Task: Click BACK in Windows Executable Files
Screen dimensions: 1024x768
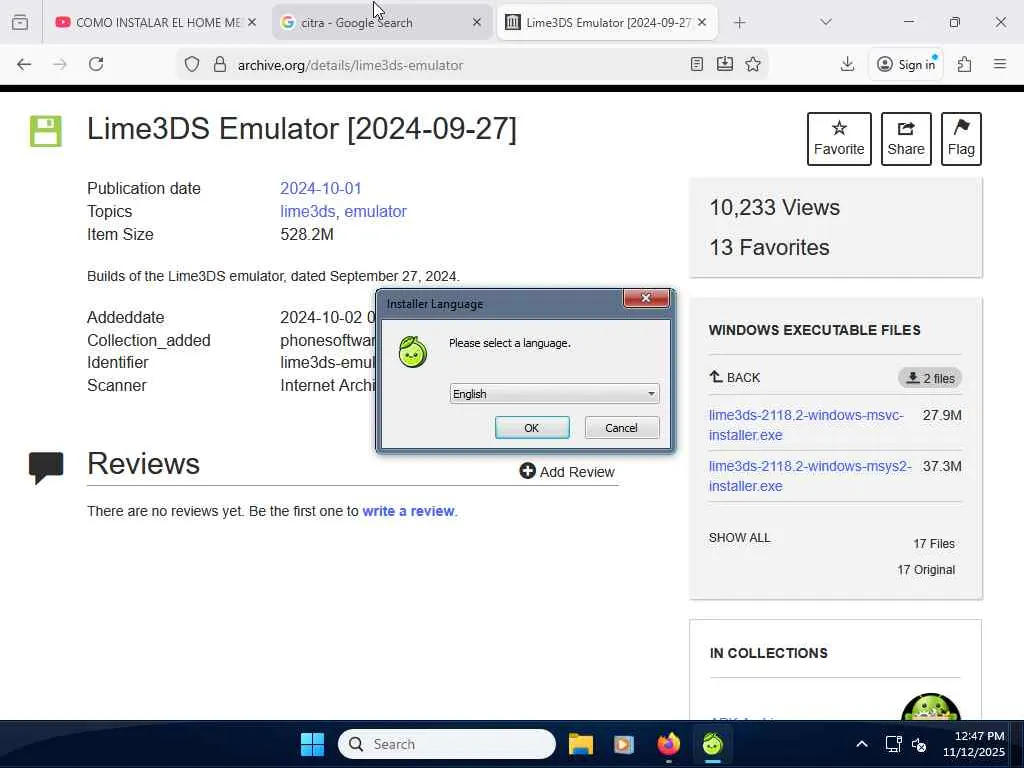Action: click(x=735, y=377)
